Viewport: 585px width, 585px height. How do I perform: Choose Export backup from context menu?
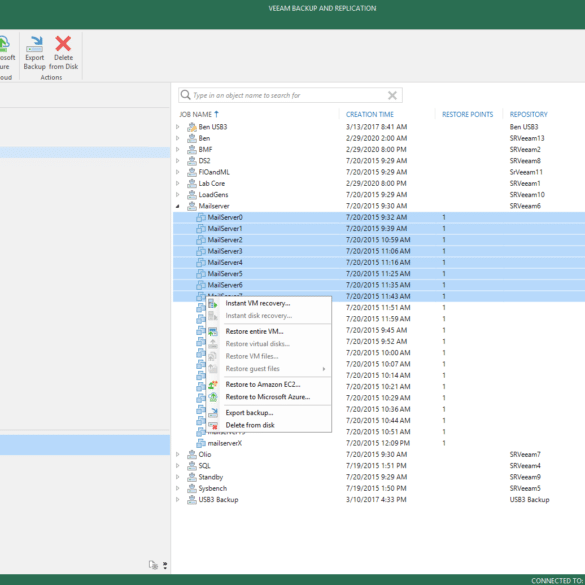tap(269, 413)
